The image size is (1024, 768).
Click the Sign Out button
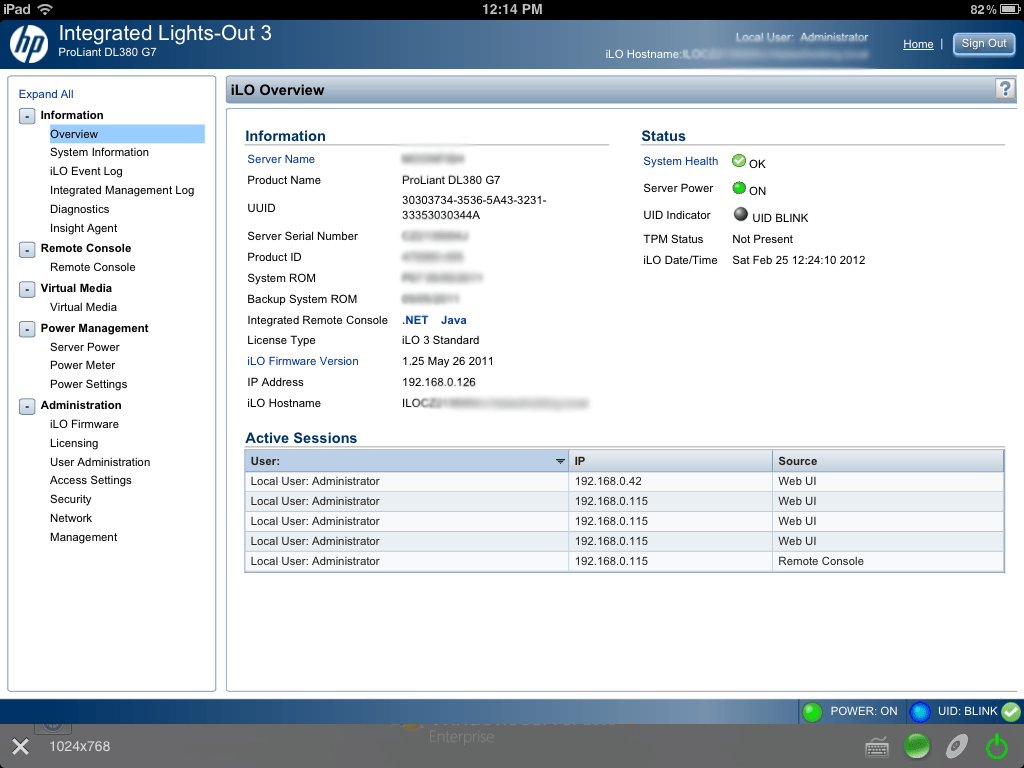(x=984, y=43)
